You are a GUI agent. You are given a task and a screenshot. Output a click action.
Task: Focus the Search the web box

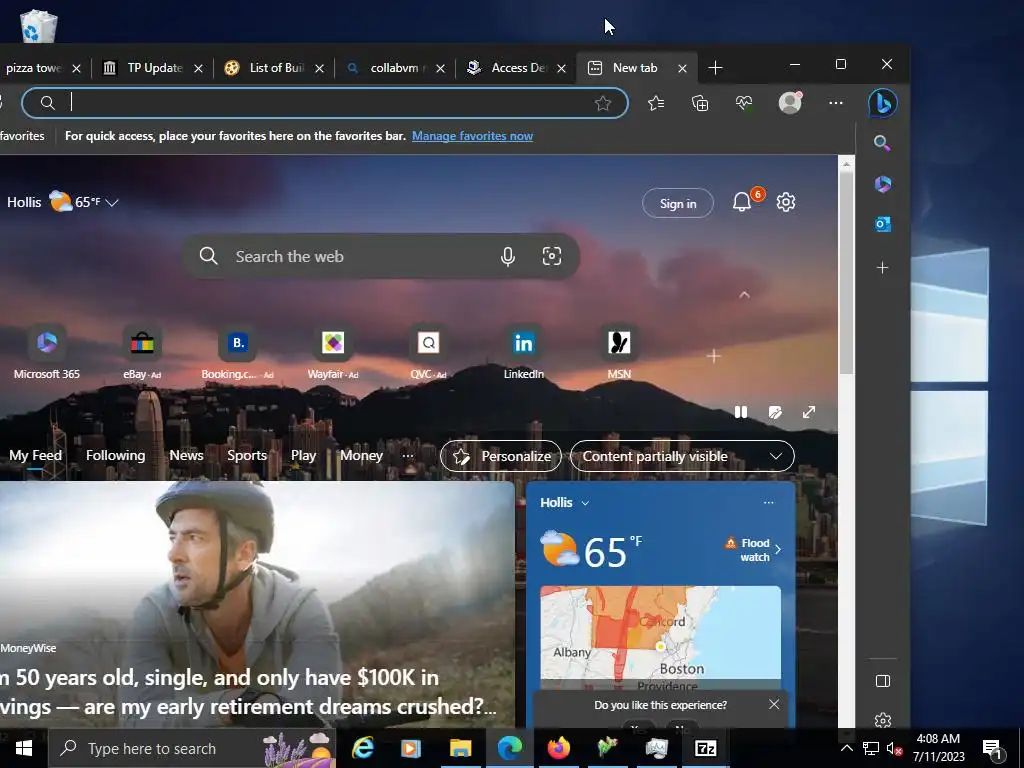[x=380, y=257]
